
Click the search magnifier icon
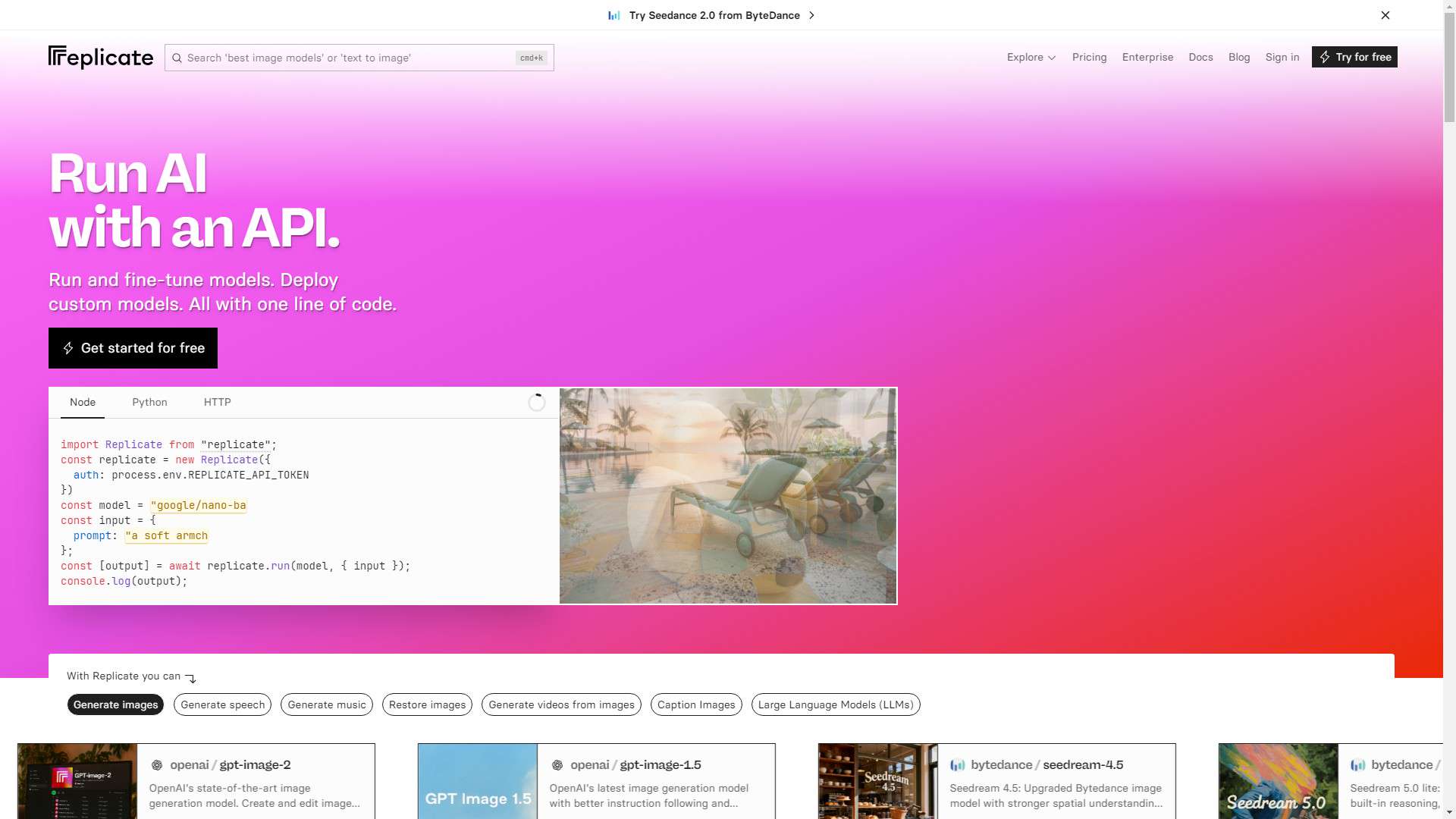[177, 58]
